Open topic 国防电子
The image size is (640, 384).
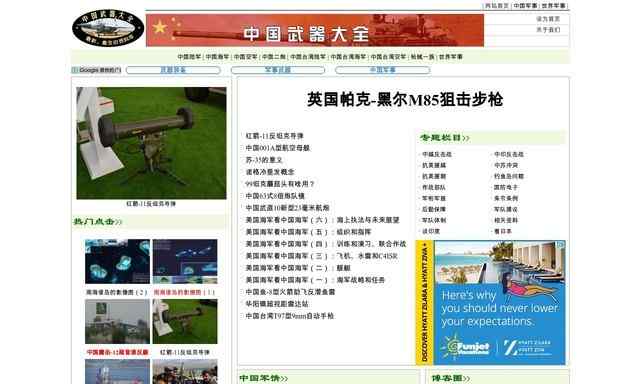click(506, 187)
